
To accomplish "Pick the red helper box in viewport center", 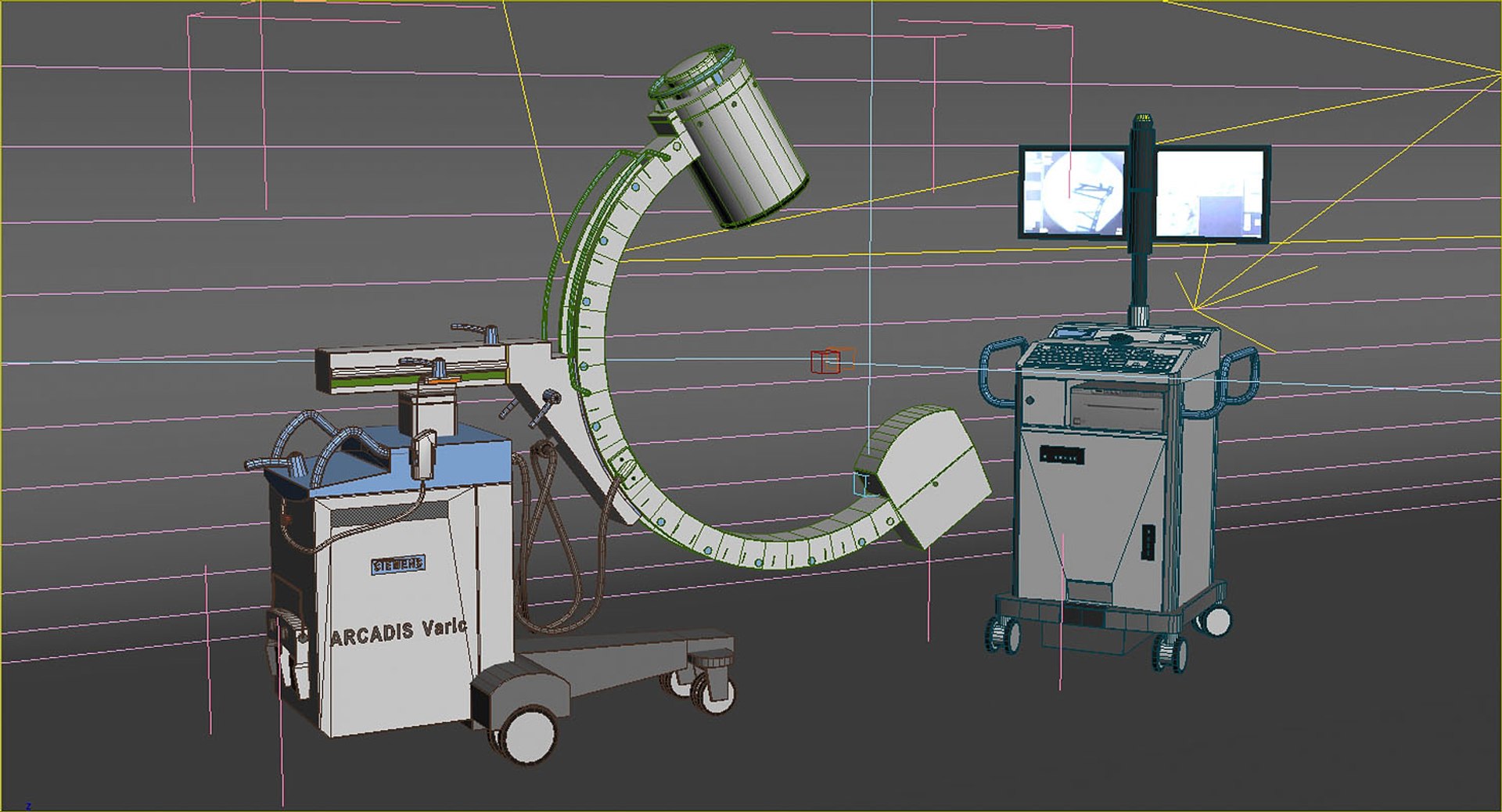I will click(825, 362).
